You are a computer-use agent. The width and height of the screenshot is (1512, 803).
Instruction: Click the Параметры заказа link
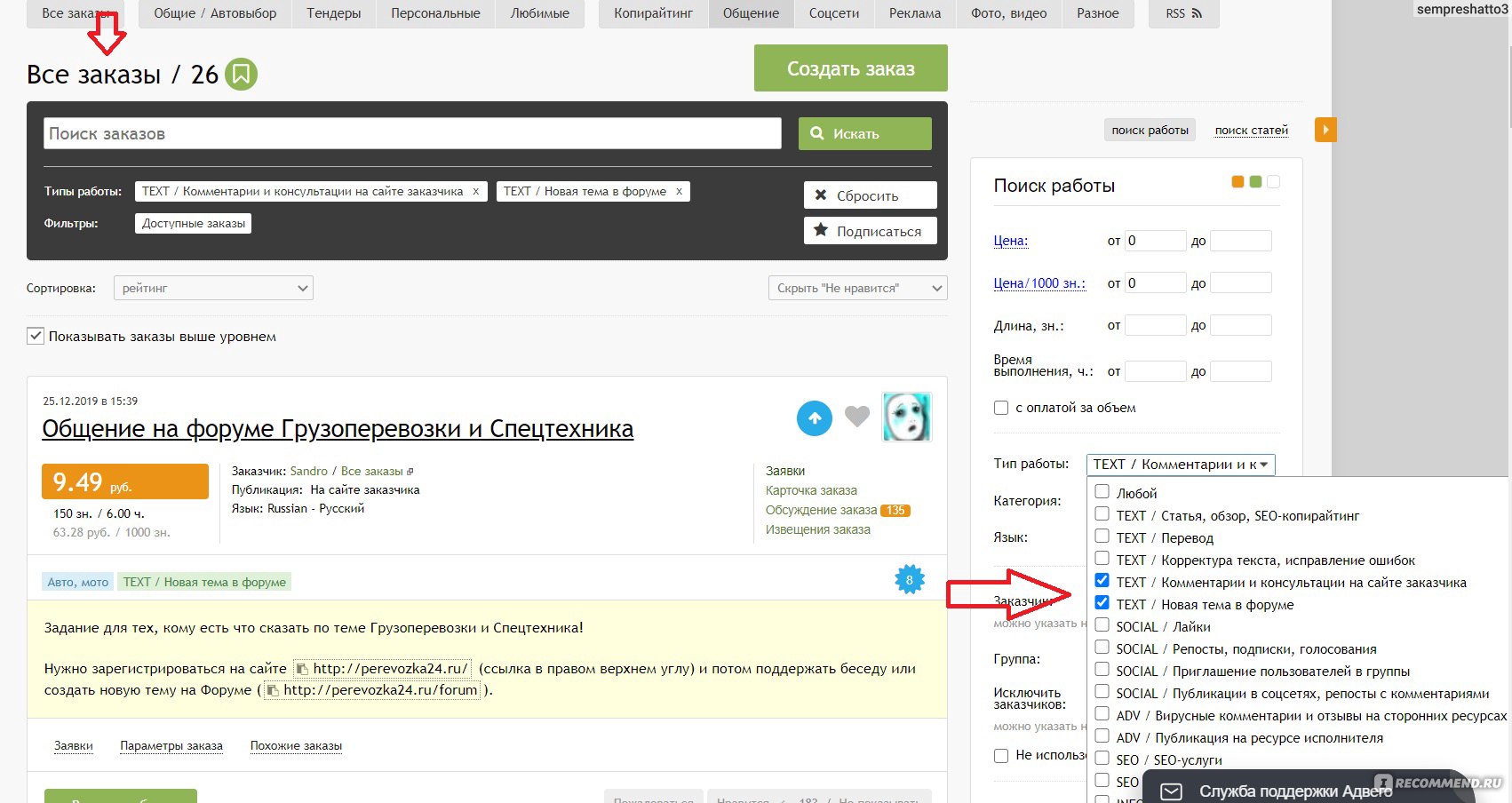[171, 745]
